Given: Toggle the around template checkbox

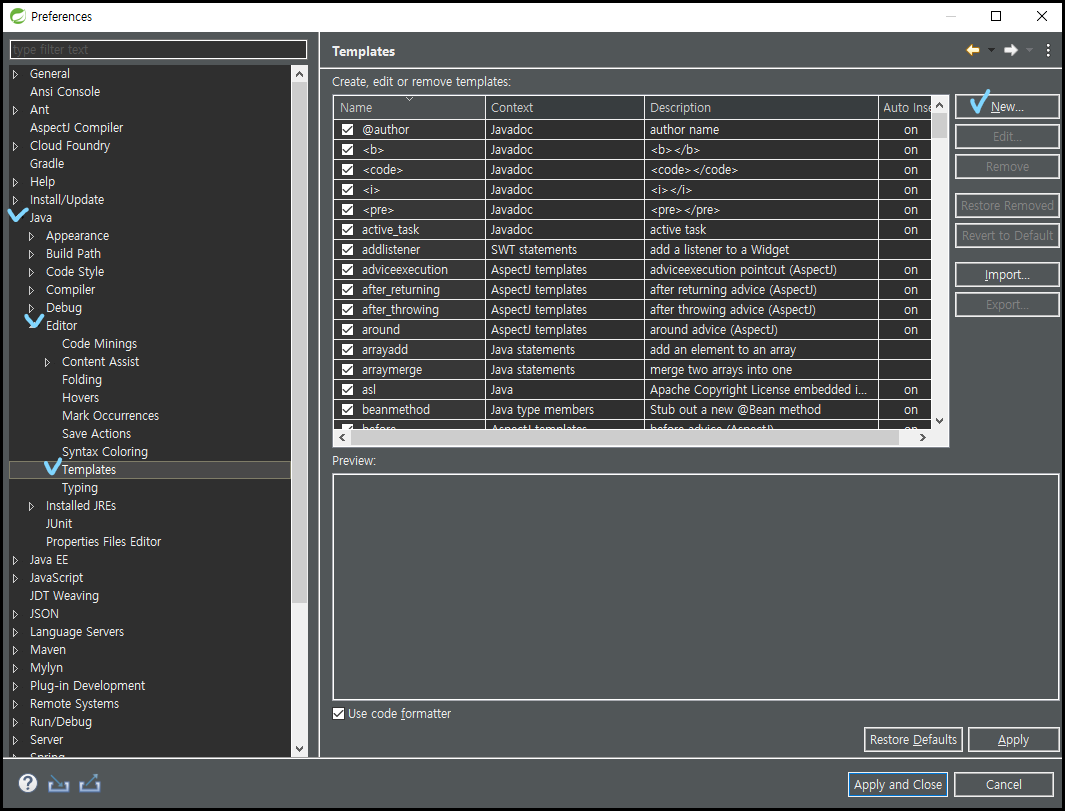Looking at the screenshot, I should [x=348, y=329].
